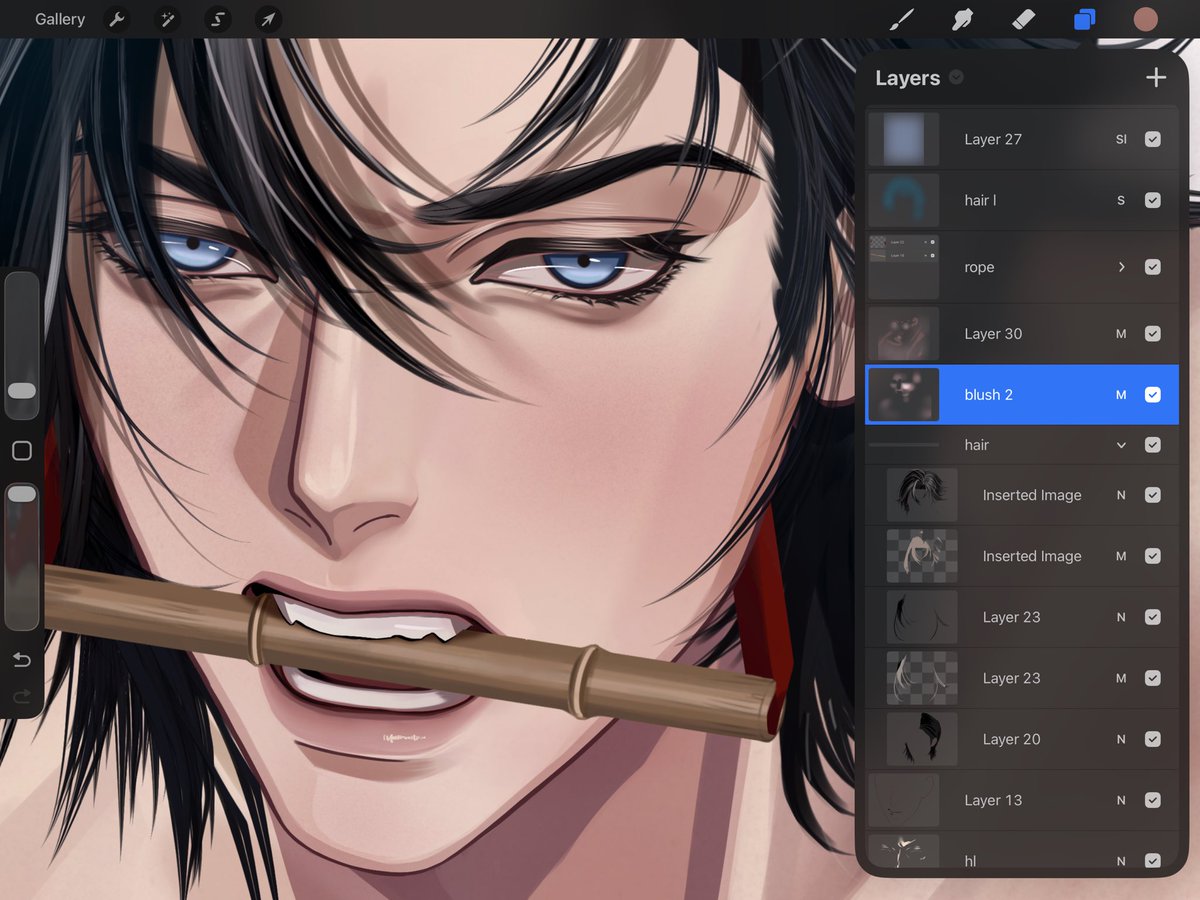Hide the hair l layer checkbox
1200x900 pixels.
coord(1153,200)
